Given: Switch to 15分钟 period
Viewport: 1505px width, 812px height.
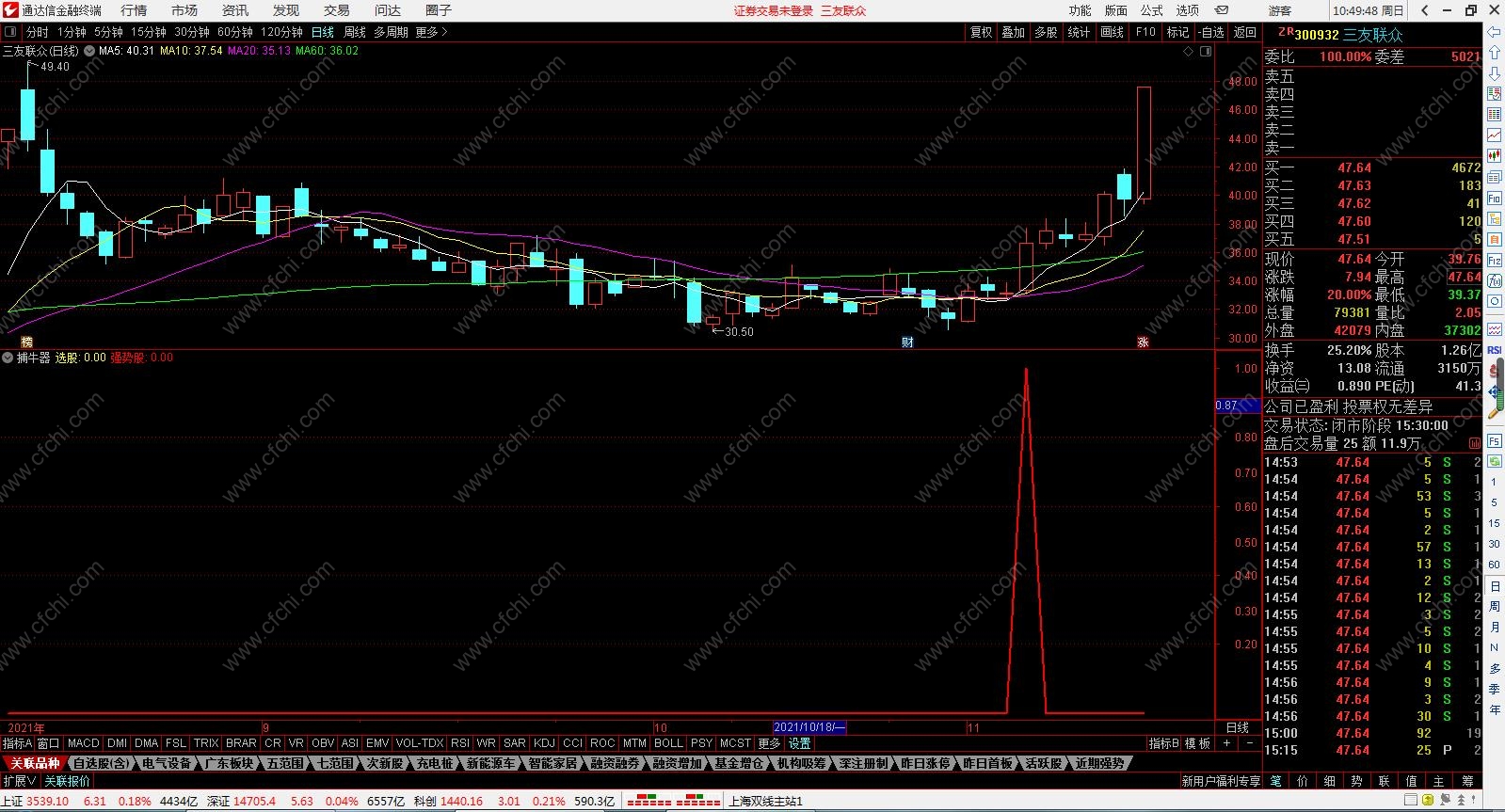Looking at the screenshot, I should [x=148, y=32].
